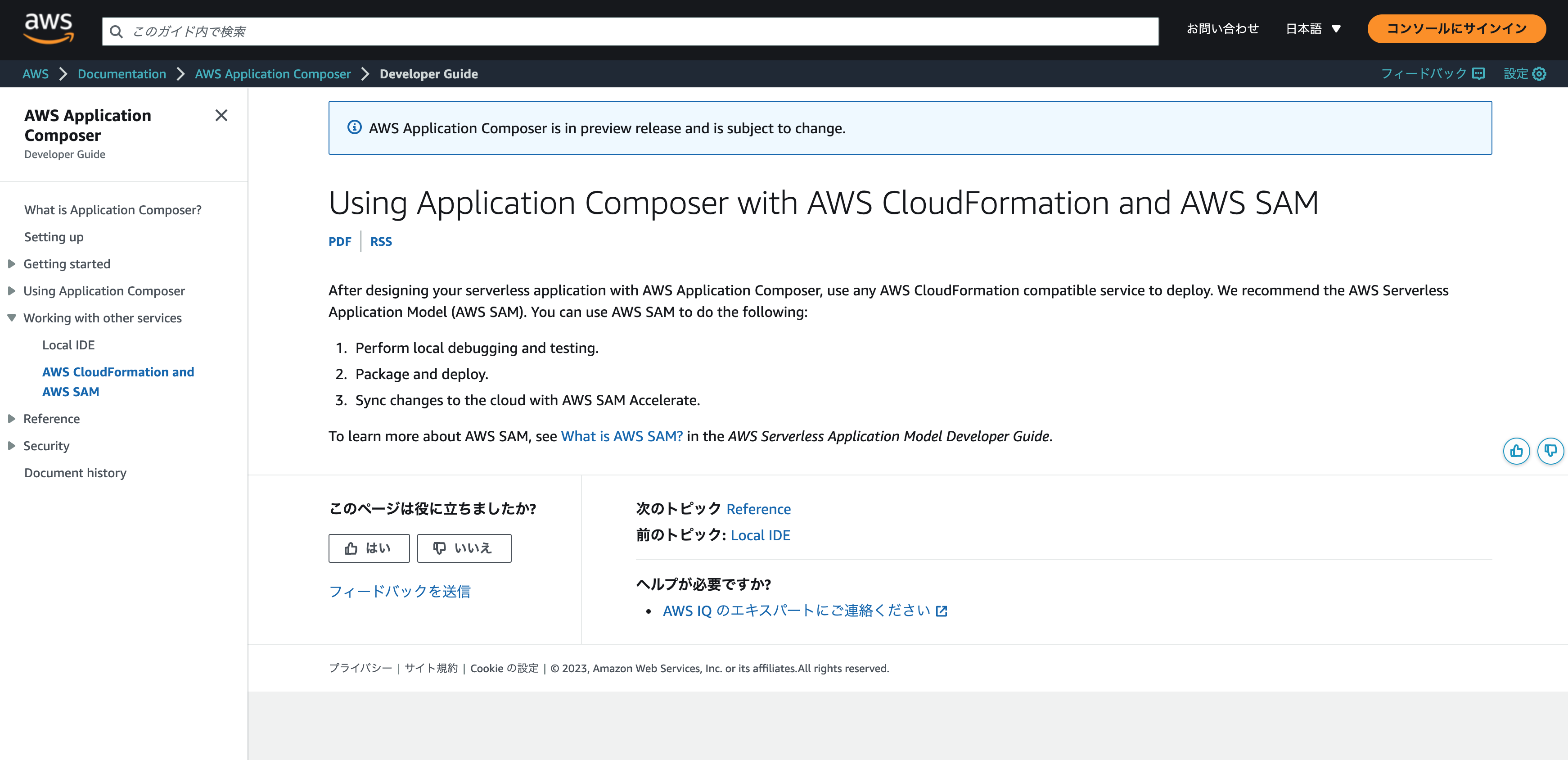Click the AWS logo

[x=49, y=28]
